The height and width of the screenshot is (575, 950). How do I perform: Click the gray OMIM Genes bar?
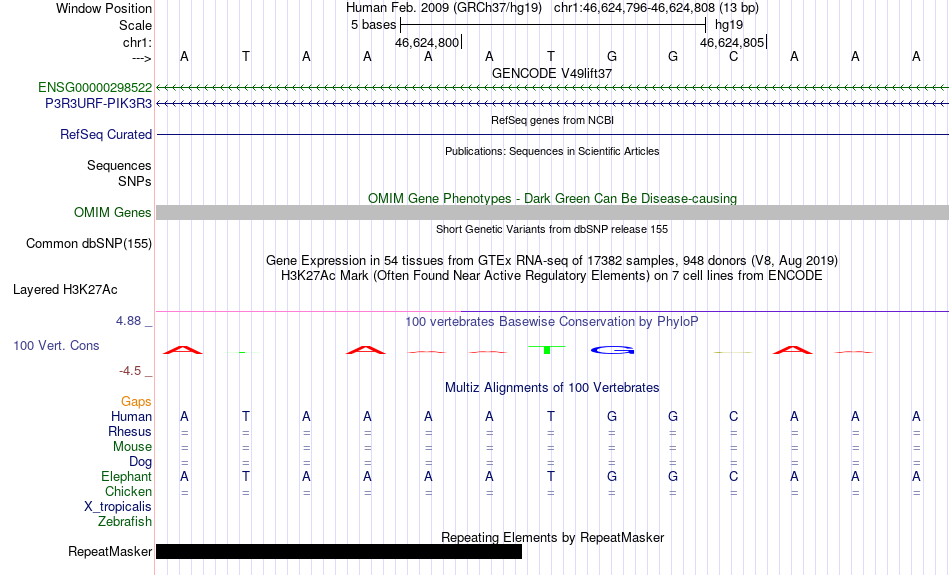coord(553,213)
